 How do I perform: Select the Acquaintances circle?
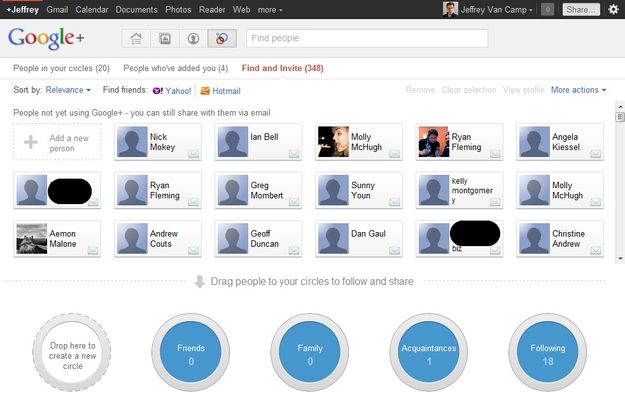[x=428, y=352]
